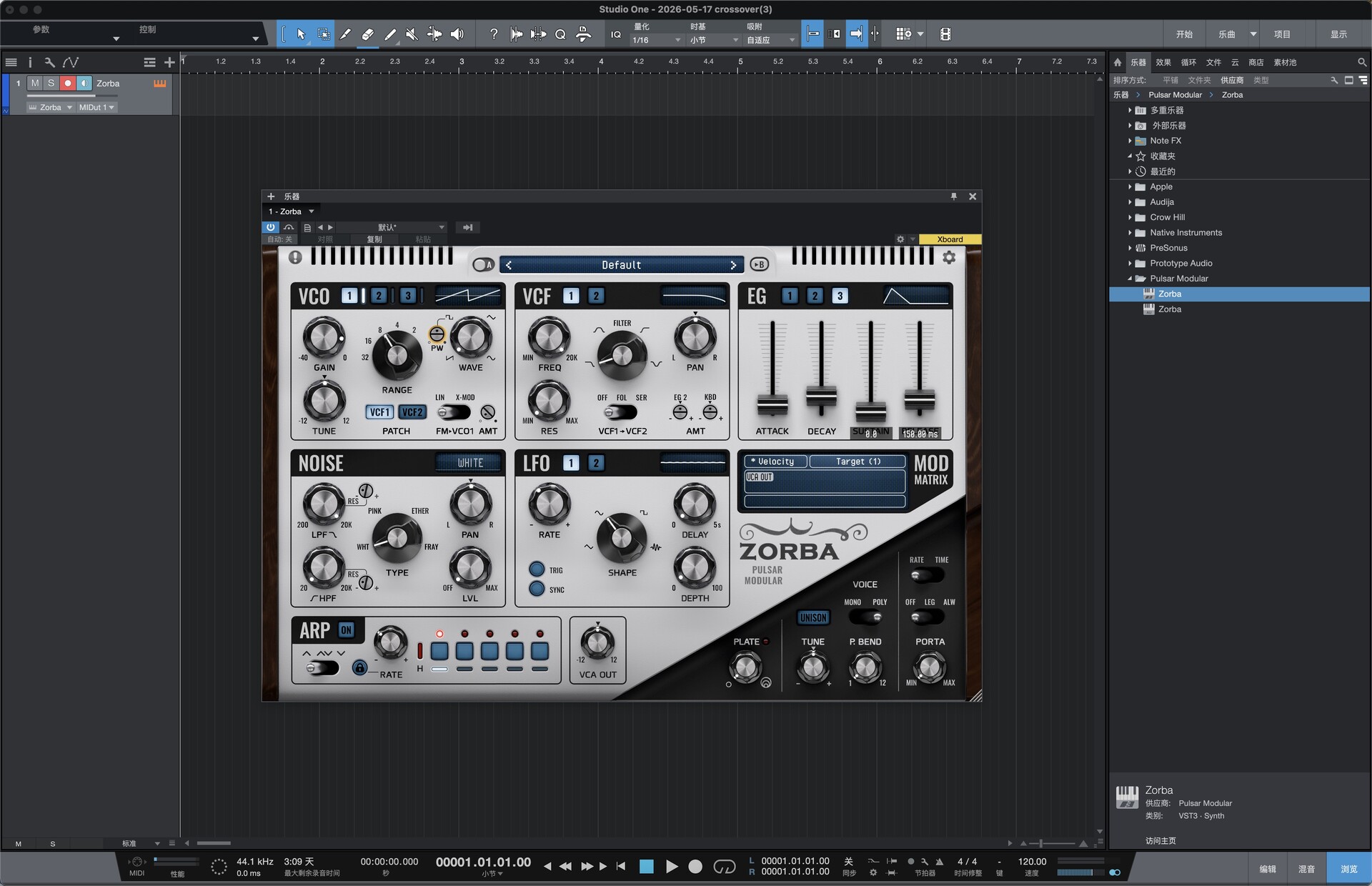Viewport: 1372px width, 886px height.
Task: Click the 显示 button
Action: pyautogui.click(x=1338, y=34)
